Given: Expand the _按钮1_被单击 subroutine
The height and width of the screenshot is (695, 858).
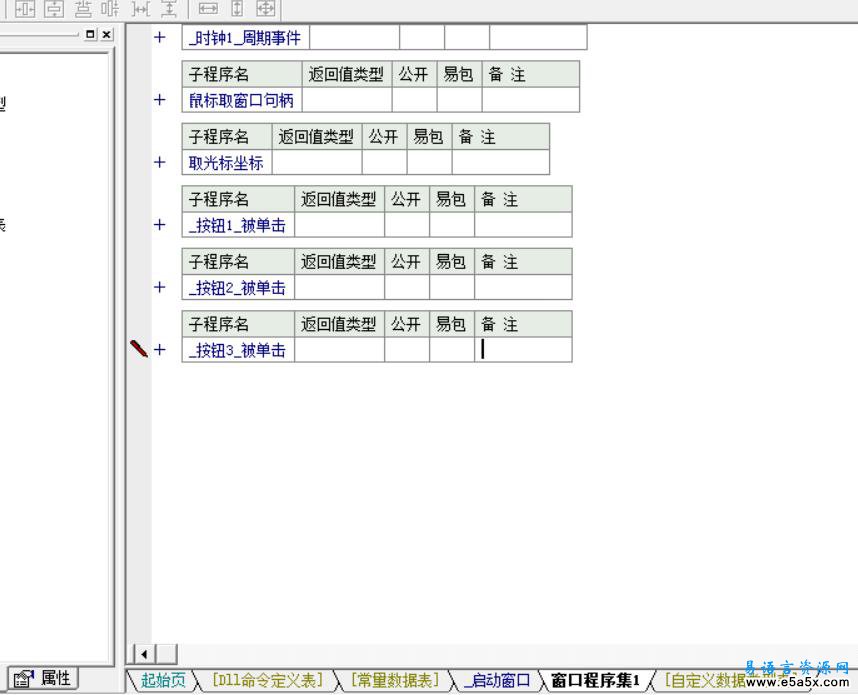Looking at the screenshot, I should (x=159, y=224).
